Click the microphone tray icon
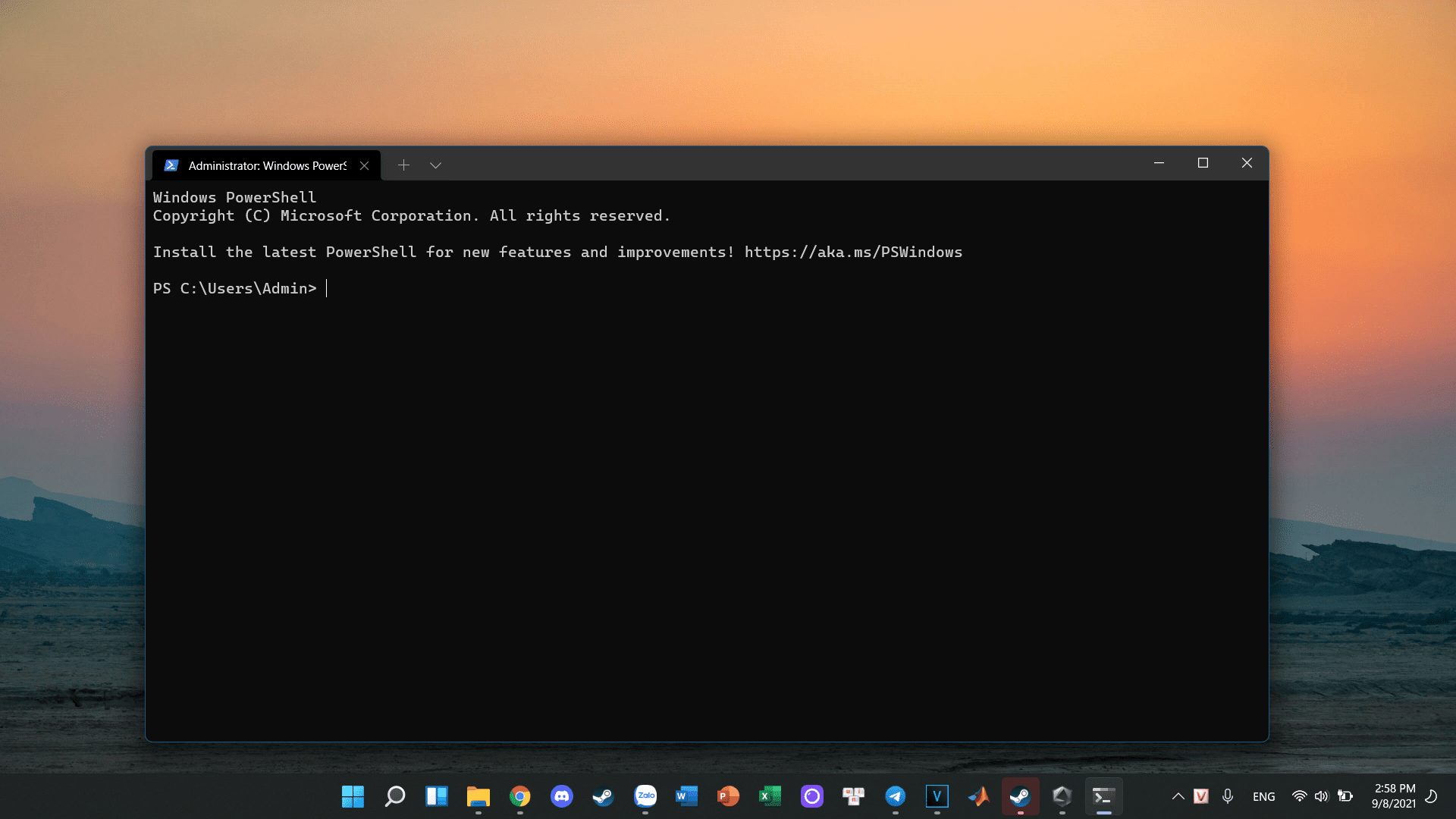 1228,796
